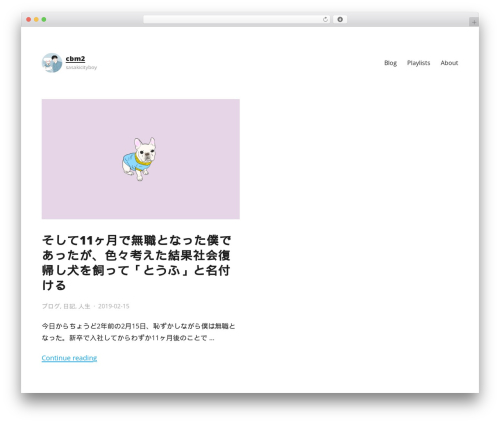This screenshot has width=500, height=423.
Task: Click the French bulldog featured image
Action: point(141,159)
